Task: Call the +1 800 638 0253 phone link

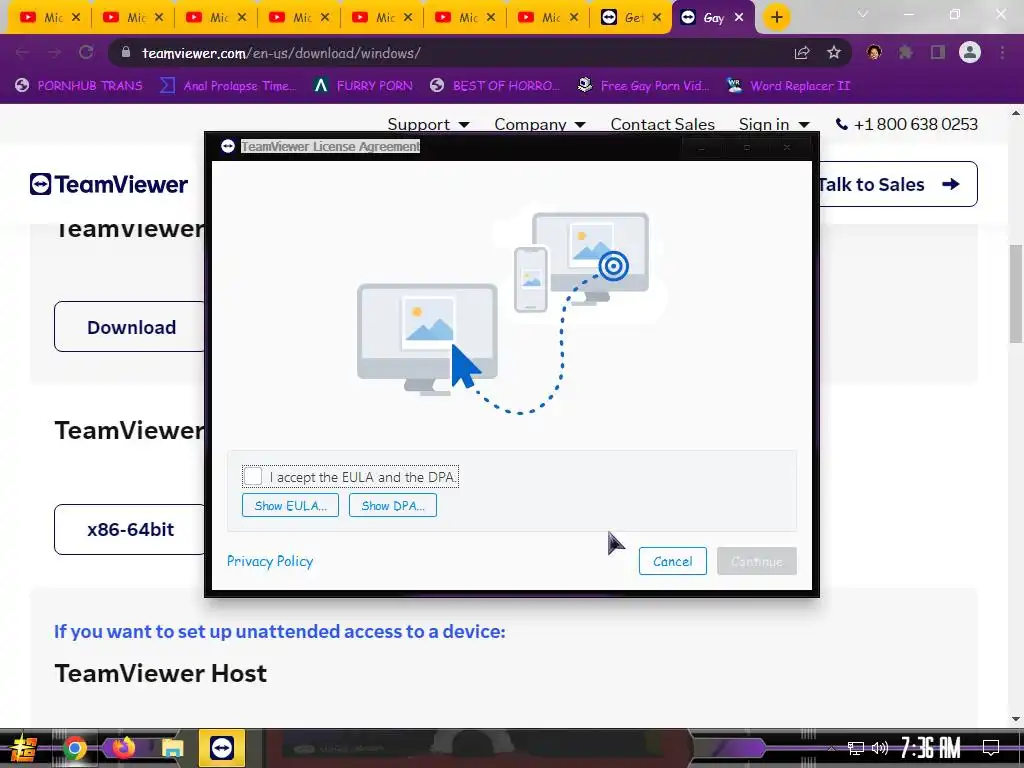Action: pos(907,124)
